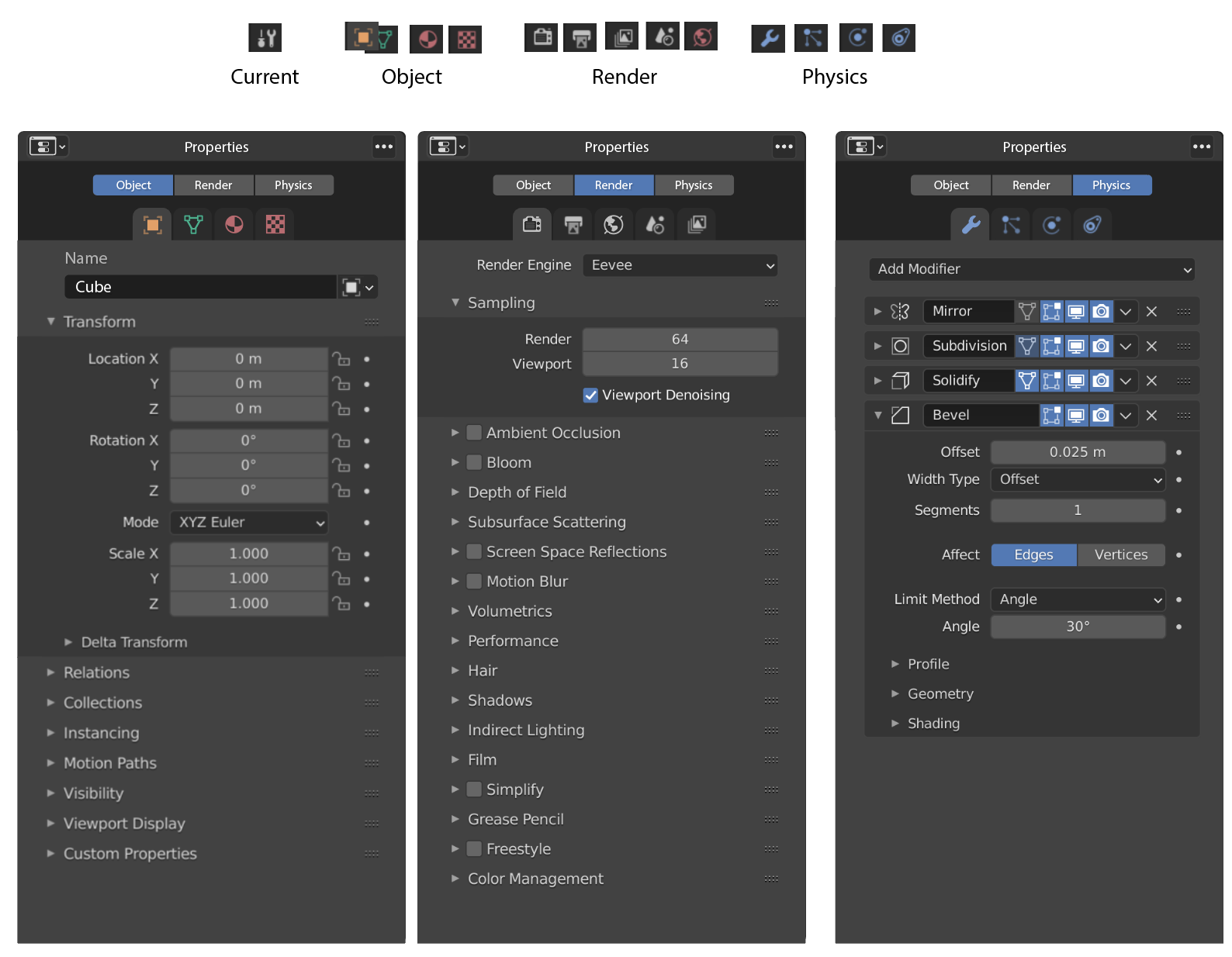Enable Bloom checkbox

click(474, 462)
